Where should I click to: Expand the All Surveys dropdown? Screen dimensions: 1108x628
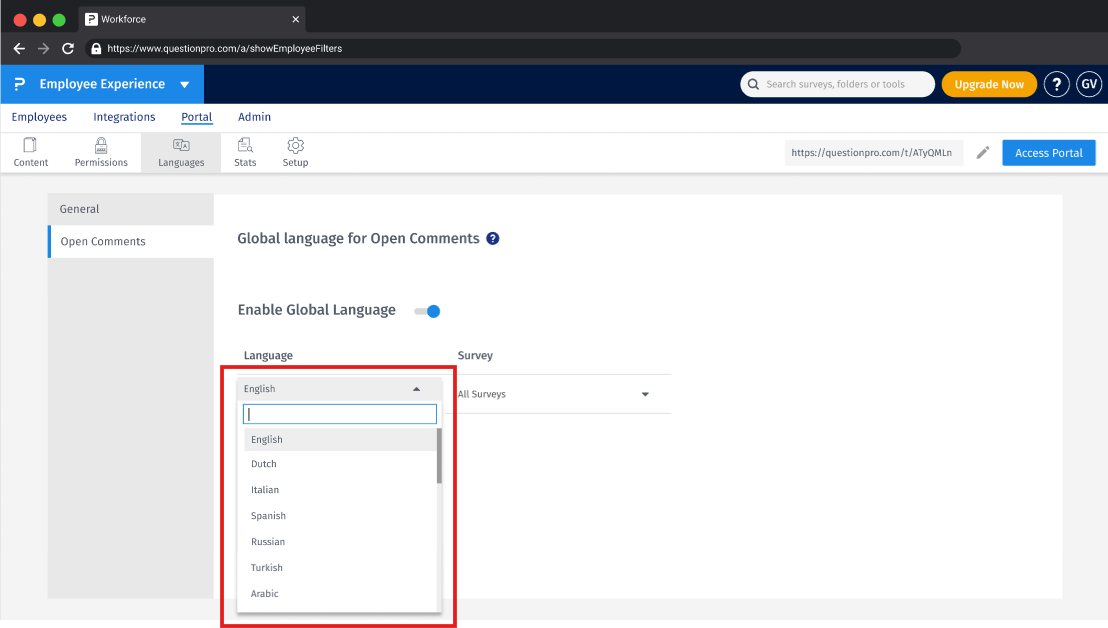645,395
